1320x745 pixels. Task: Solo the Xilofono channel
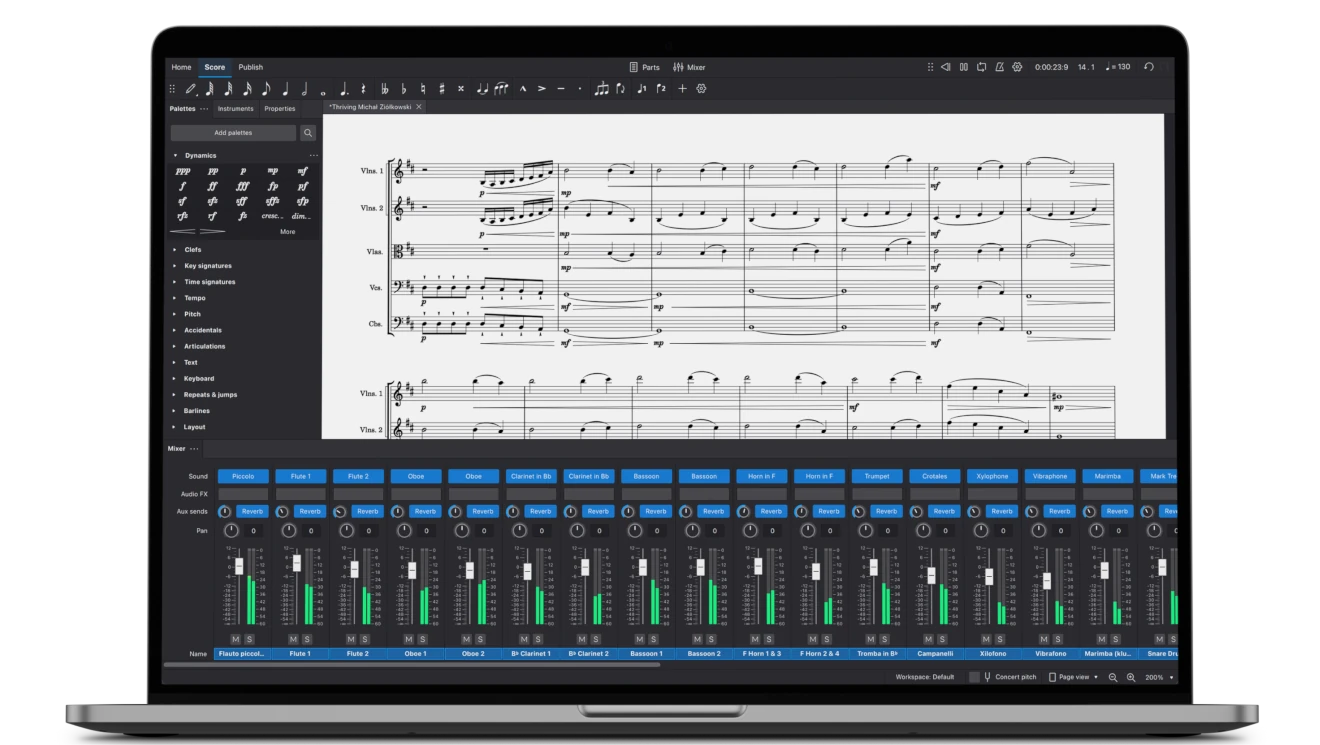point(999,639)
